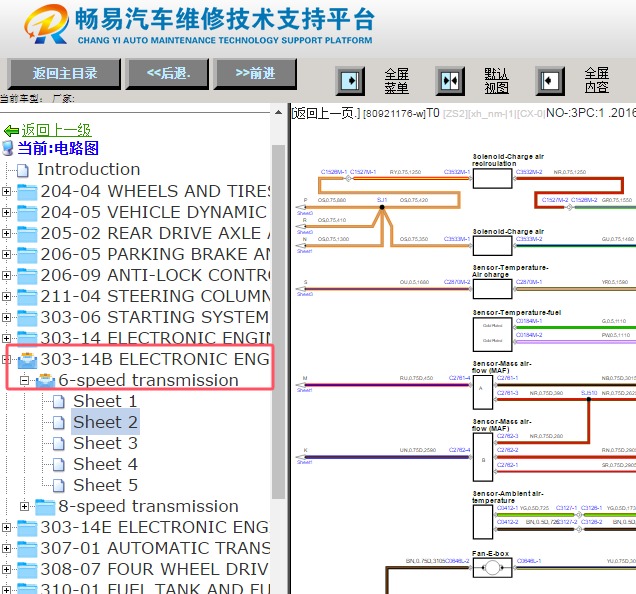
Task: Click the Sheet 3 page icon
Action: point(59,443)
